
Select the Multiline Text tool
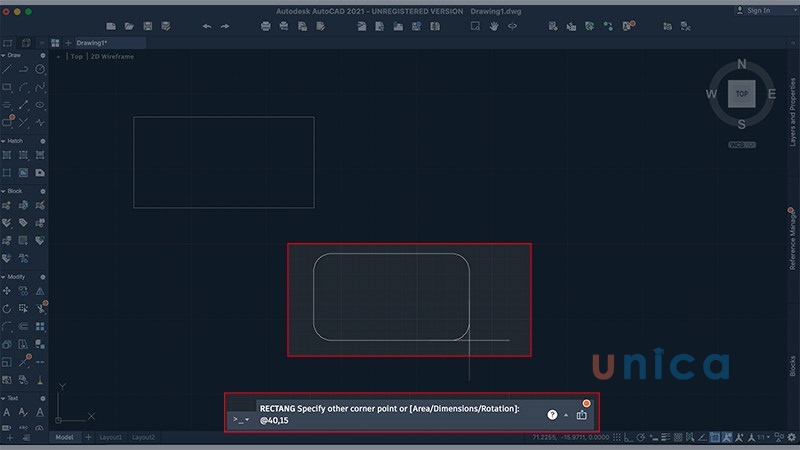click(7, 412)
